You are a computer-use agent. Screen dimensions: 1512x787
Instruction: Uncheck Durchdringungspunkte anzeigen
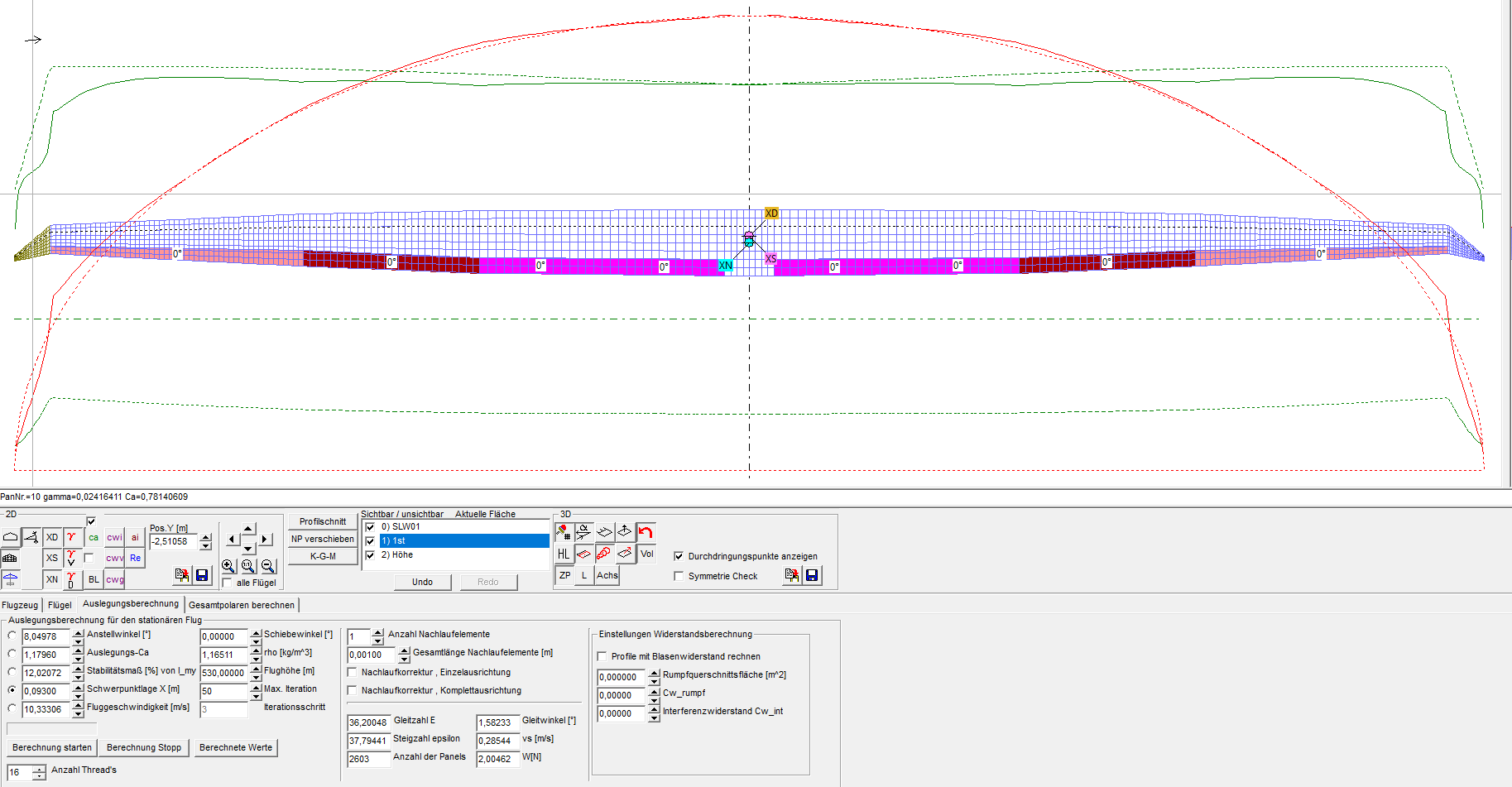coord(679,556)
